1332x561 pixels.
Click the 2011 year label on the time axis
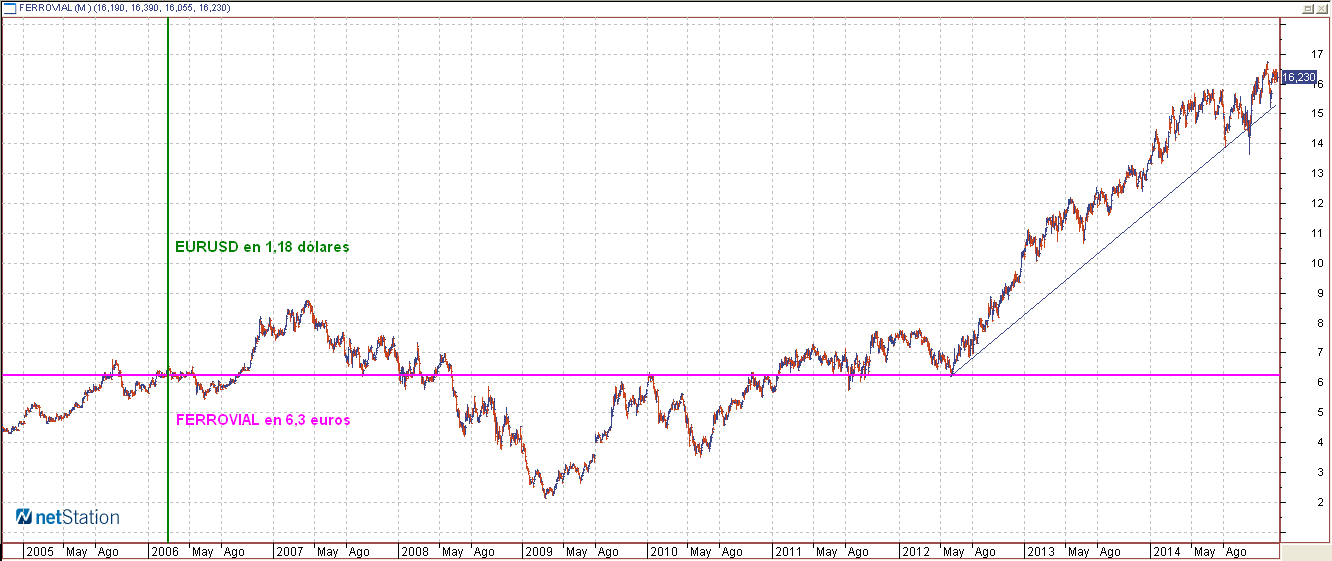tap(790, 551)
